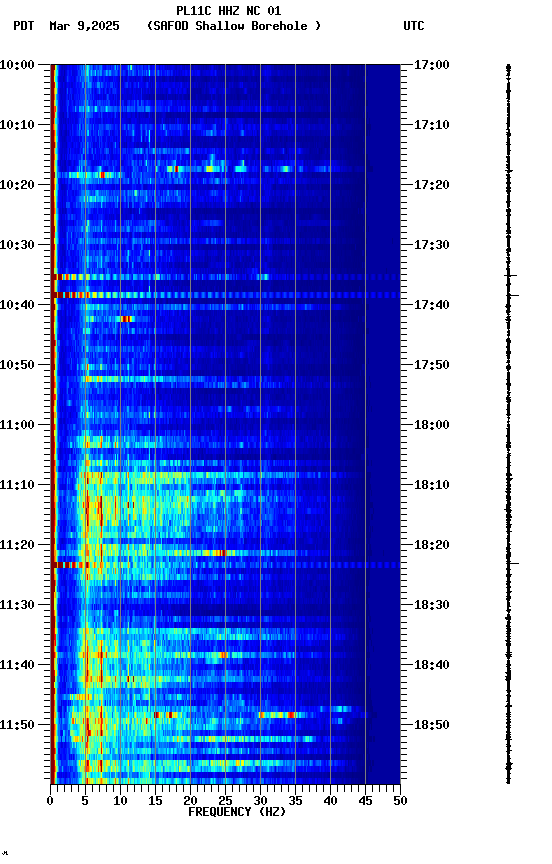Click the '18:50' UTC time label
The image size is (552, 864).
point(432,725)
